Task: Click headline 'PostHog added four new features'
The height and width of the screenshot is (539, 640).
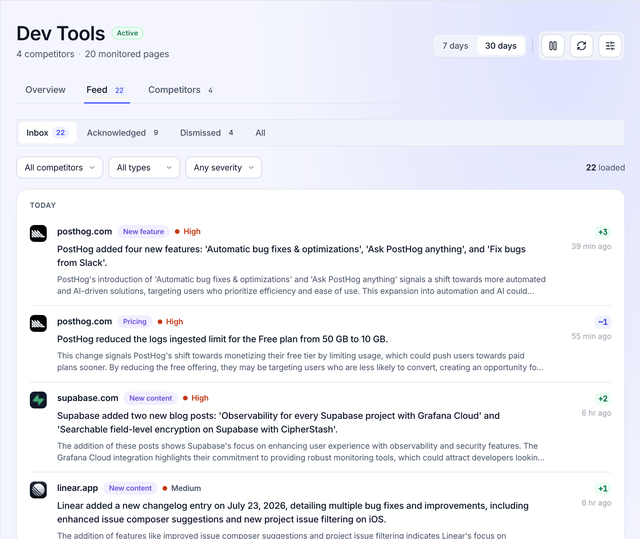Action: click(291, 256)
